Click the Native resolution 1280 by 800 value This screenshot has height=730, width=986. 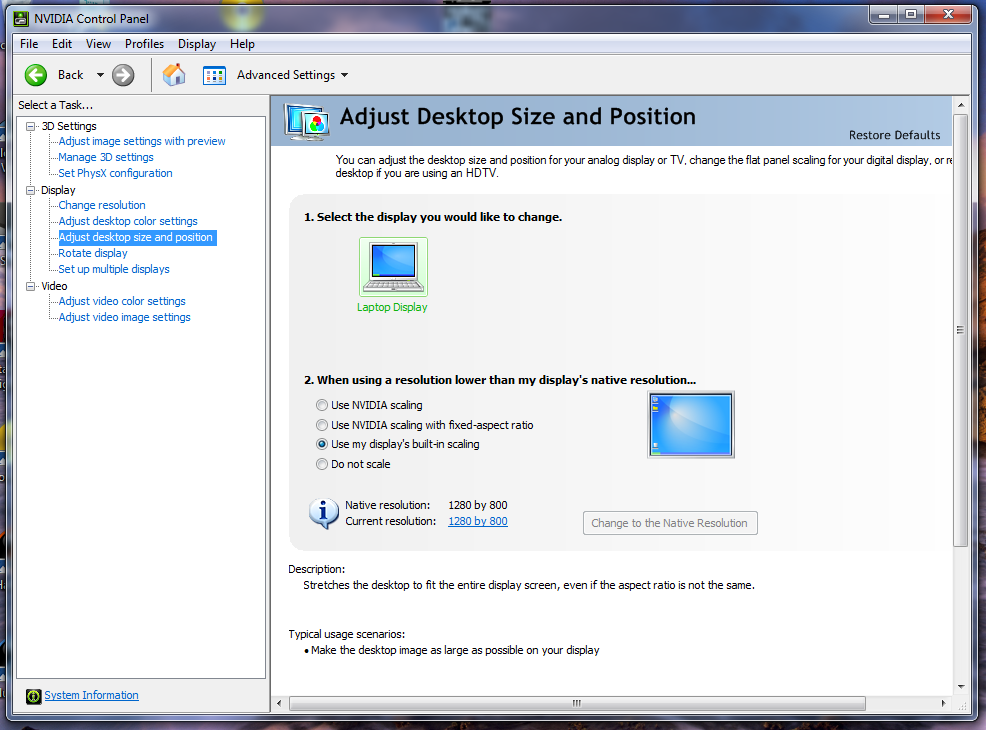(x=478, y=505)
